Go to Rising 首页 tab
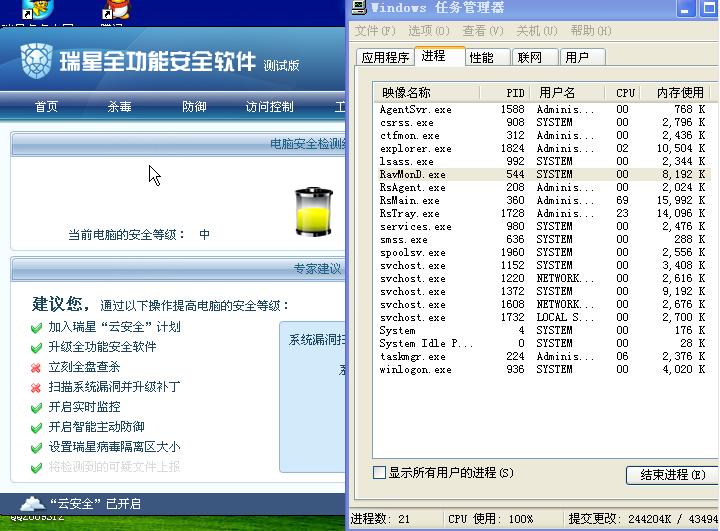Image resolution: width=720 pixels, height=531 pixels. pos(46,107)
